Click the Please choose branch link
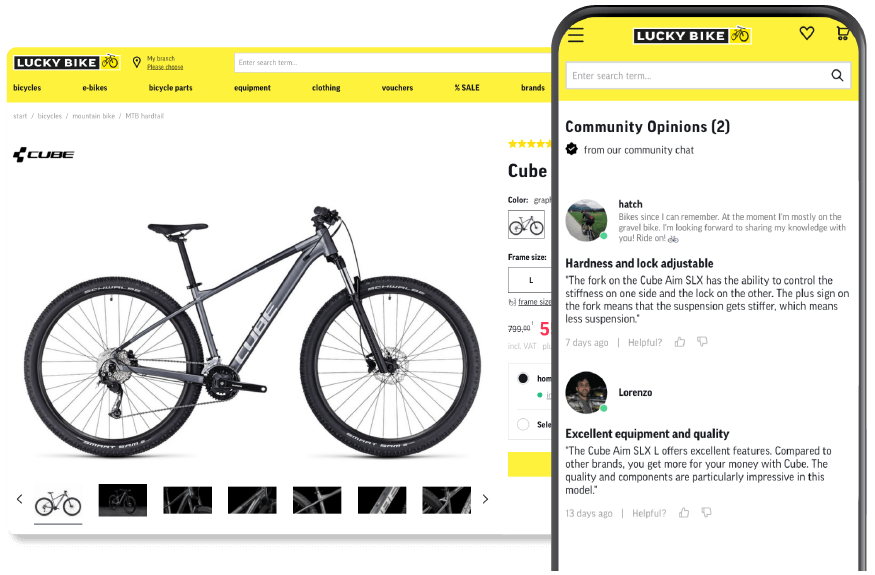The height and width of the screenshot is (575, 875). coord(165,67)
